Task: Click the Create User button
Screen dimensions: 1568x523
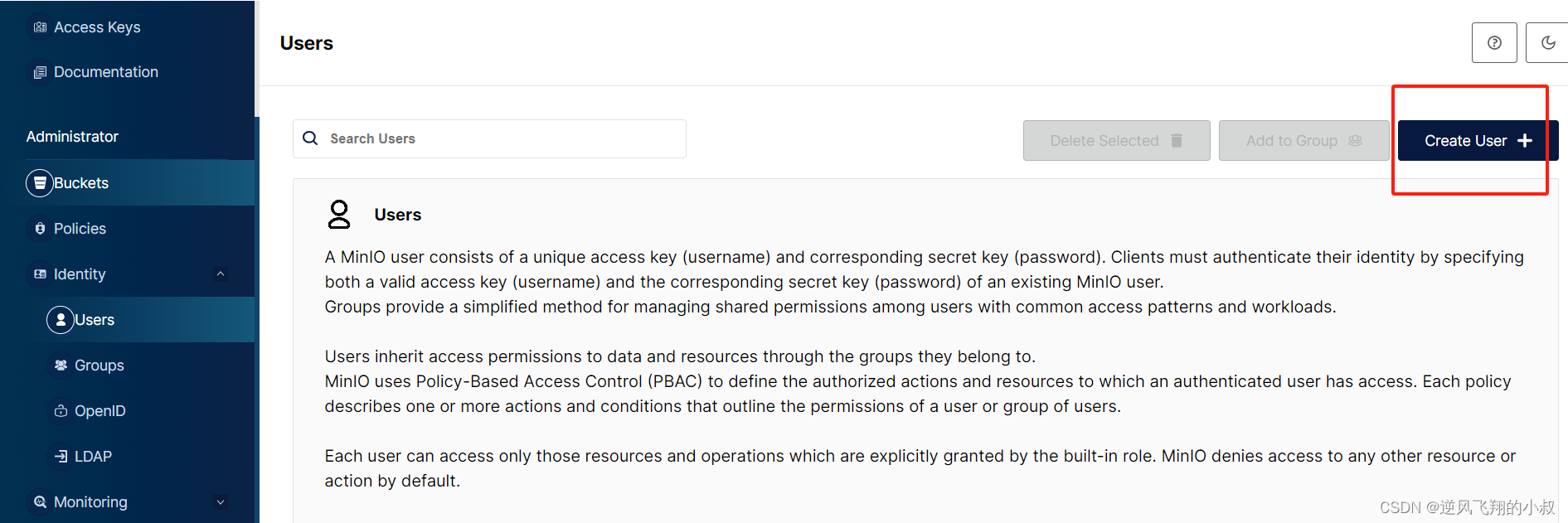Action: 1478,141
